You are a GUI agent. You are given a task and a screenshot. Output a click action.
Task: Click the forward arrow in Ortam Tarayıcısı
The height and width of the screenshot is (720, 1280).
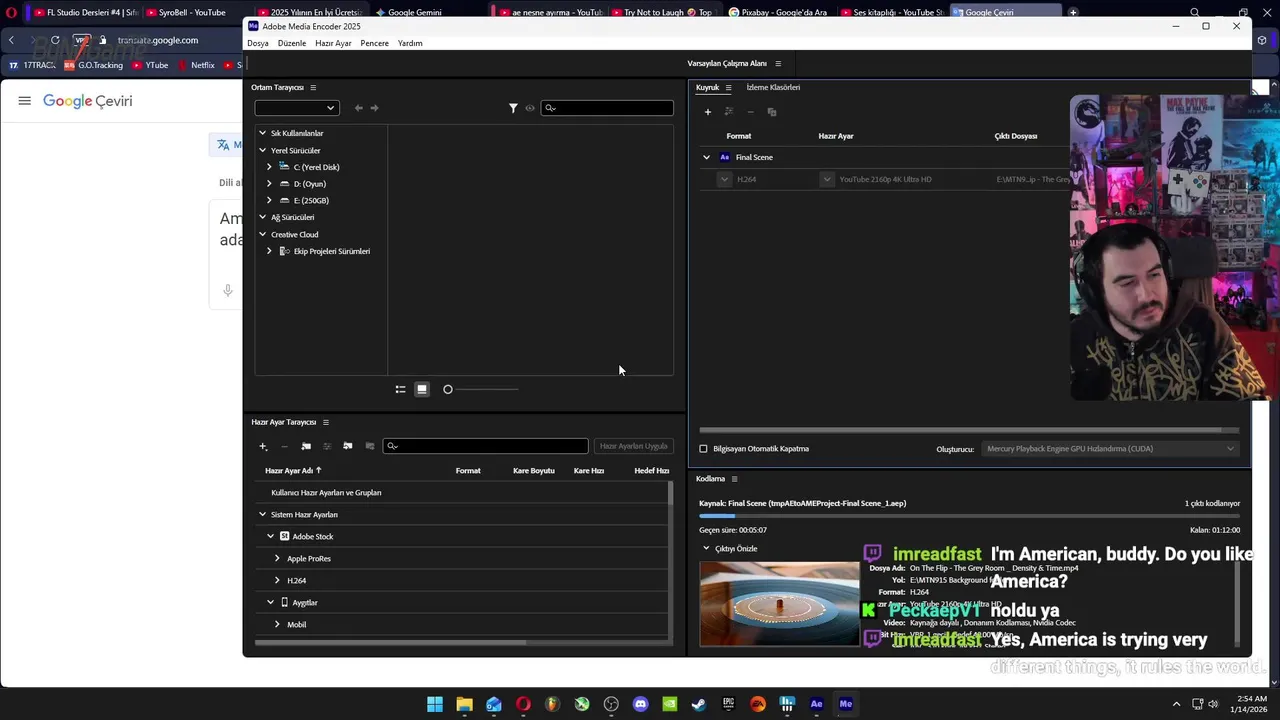[375, 108]
